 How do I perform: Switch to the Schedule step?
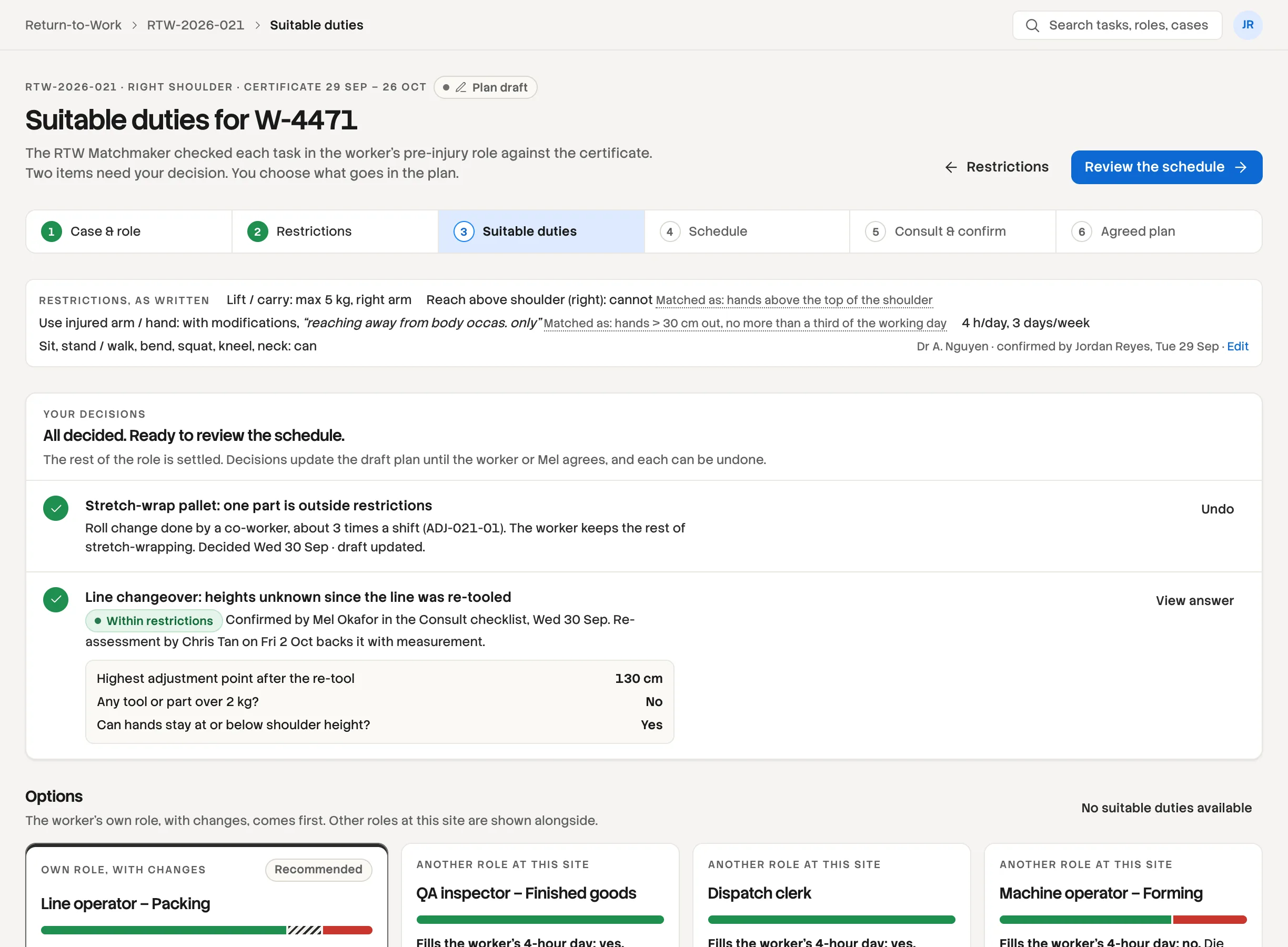point(747,231)
